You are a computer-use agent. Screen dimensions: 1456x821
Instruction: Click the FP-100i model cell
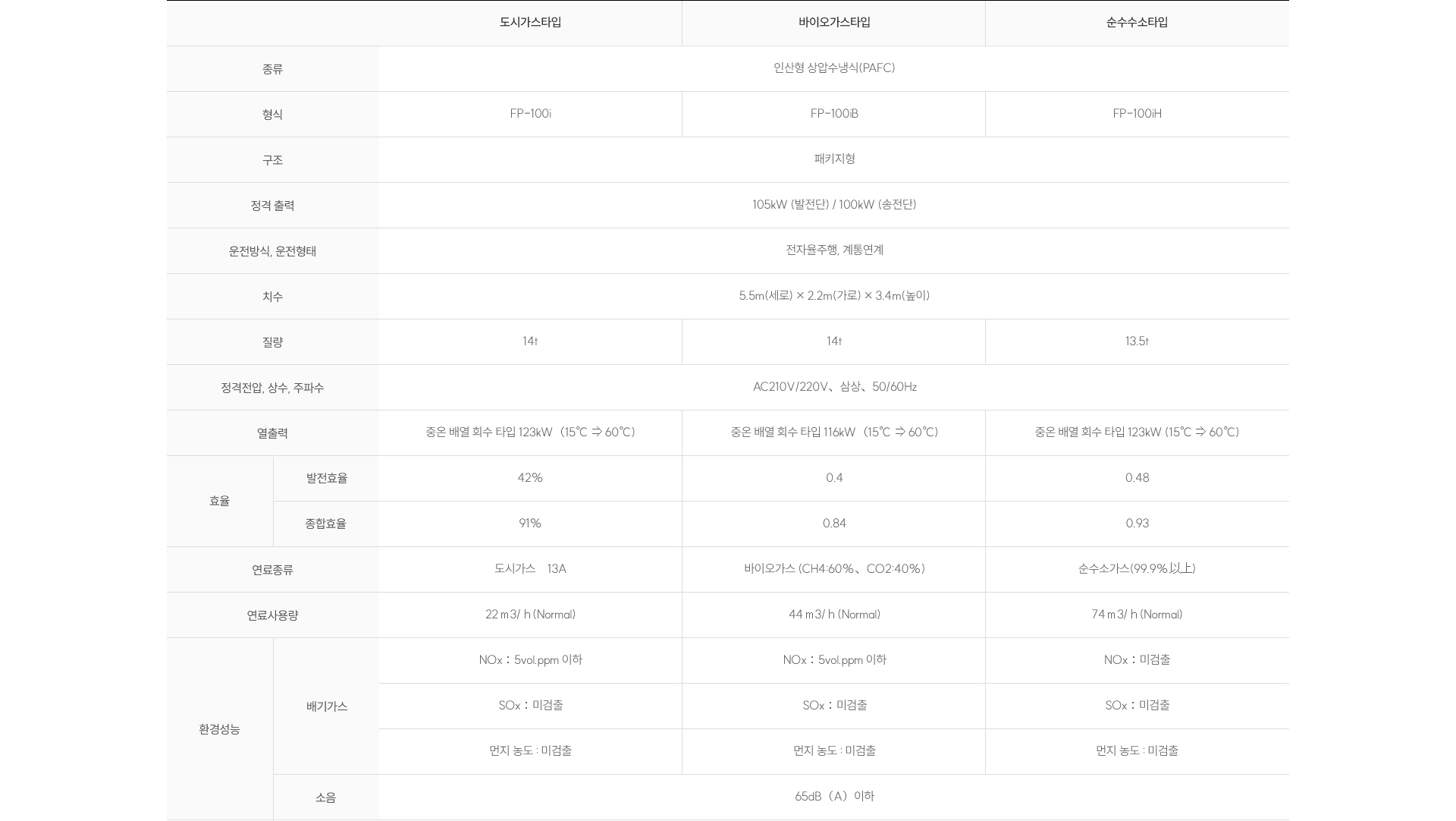point(530,114)
